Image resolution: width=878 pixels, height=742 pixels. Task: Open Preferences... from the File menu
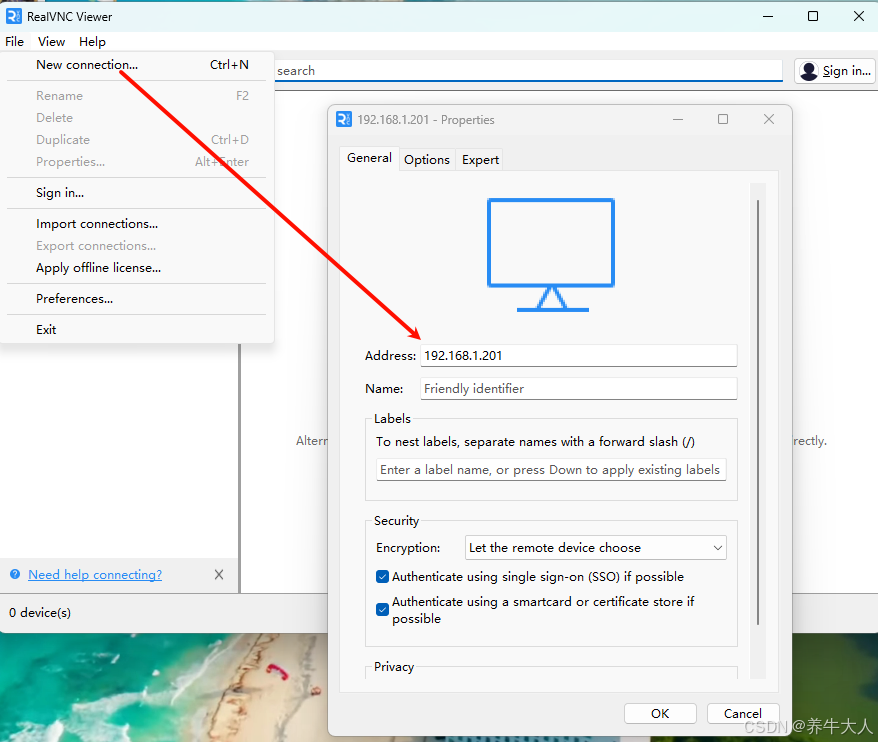coord(137,299)
